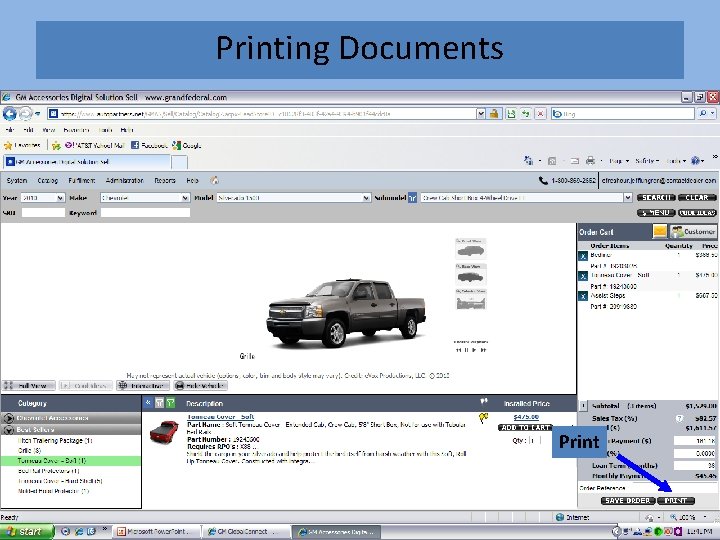Click the Bing search magnifier button
The image size is (720, 540).
pos(703,113)
